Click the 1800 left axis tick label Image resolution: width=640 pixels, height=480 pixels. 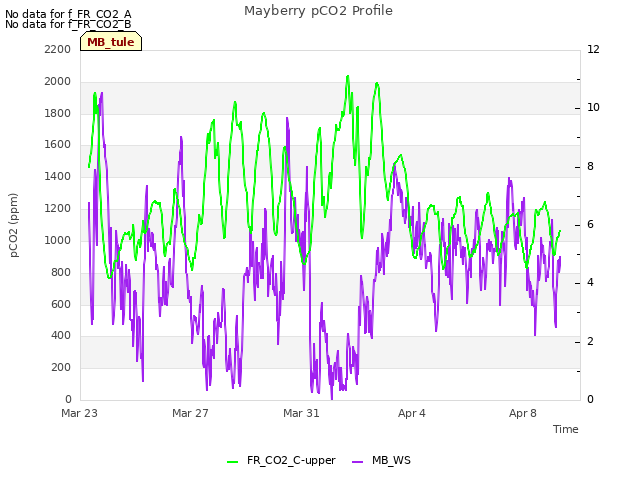tap(58, 113)
